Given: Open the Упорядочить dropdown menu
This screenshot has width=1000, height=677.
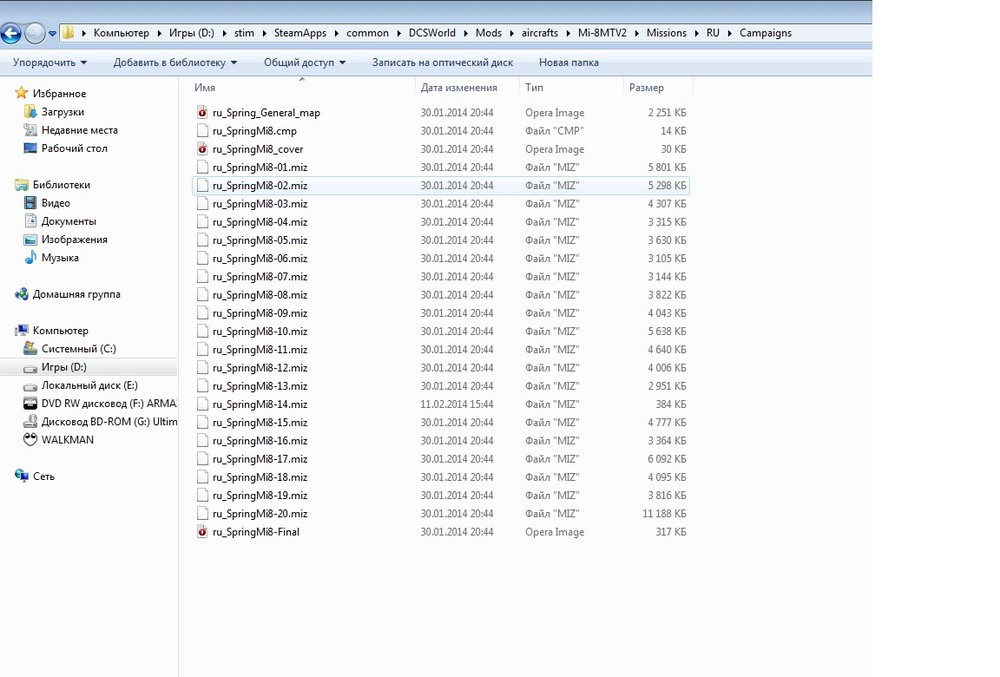Looking at the screenshot, I should (49, 62).
